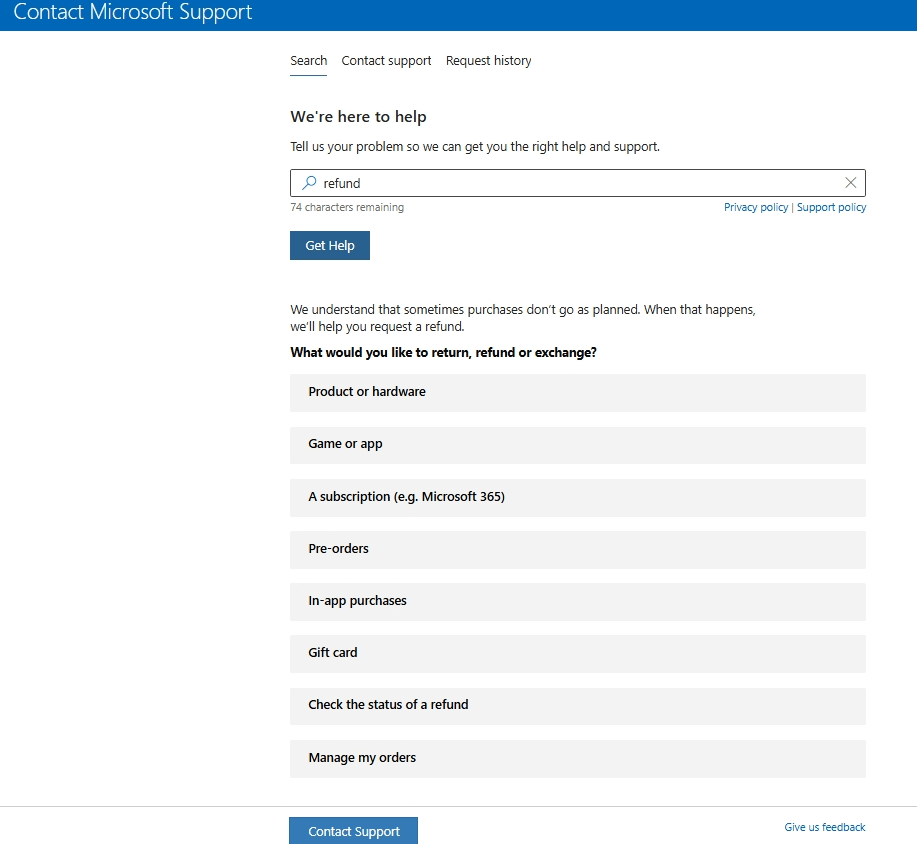
Task: Open the Privacy policy link
Action: coord(756,207)
